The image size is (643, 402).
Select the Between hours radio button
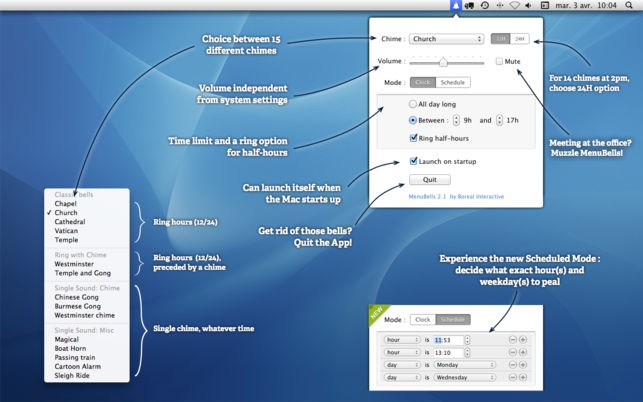coord(413,120)
